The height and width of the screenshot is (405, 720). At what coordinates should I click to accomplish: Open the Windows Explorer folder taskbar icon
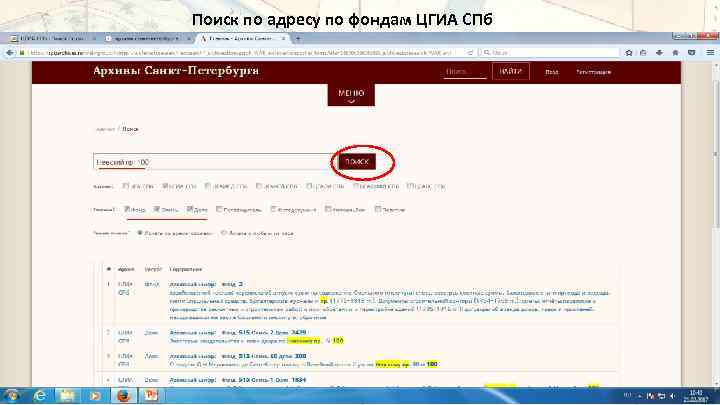pyautogui.click(x=67, y=396)
